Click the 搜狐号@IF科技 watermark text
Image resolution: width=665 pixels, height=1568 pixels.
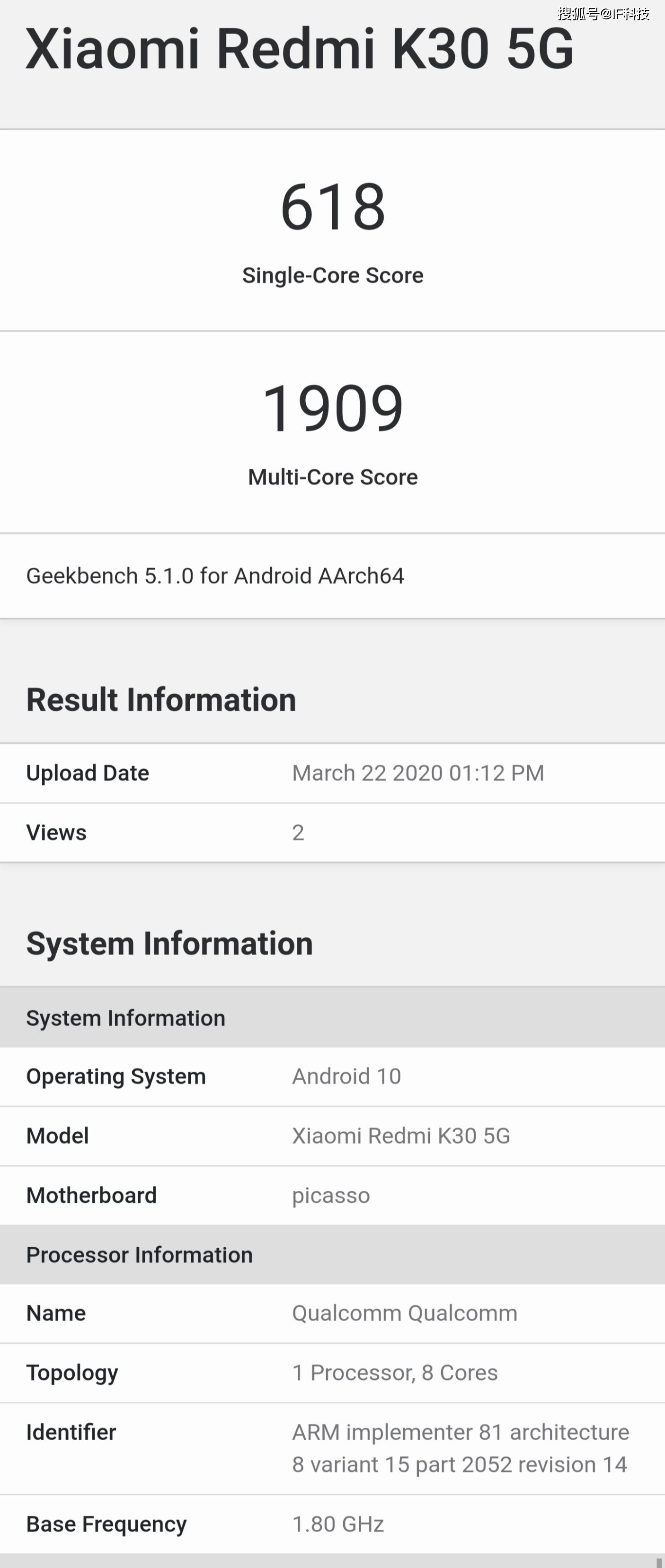coord(603,13)
